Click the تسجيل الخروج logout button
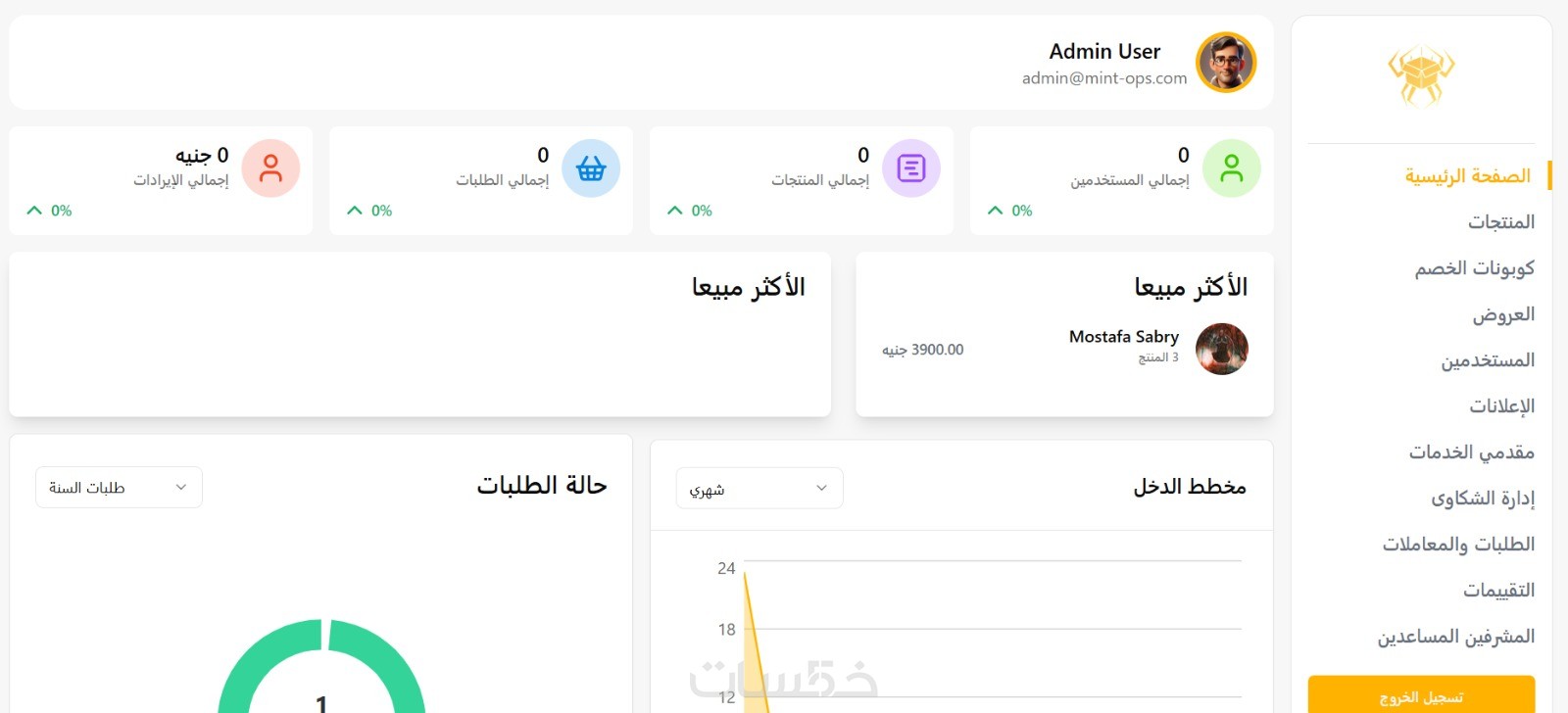1568x713 pixels. (x=1421, y=696)
